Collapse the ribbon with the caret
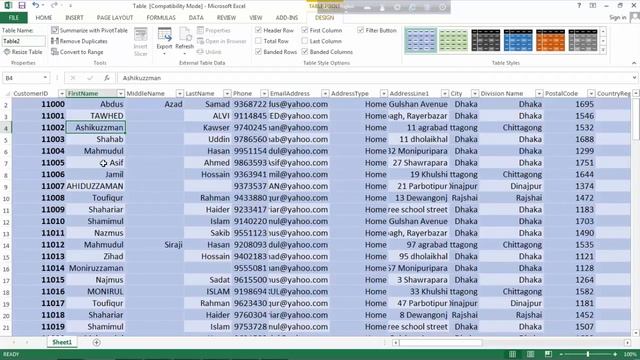The image size is (640, 360). (634, 63)
